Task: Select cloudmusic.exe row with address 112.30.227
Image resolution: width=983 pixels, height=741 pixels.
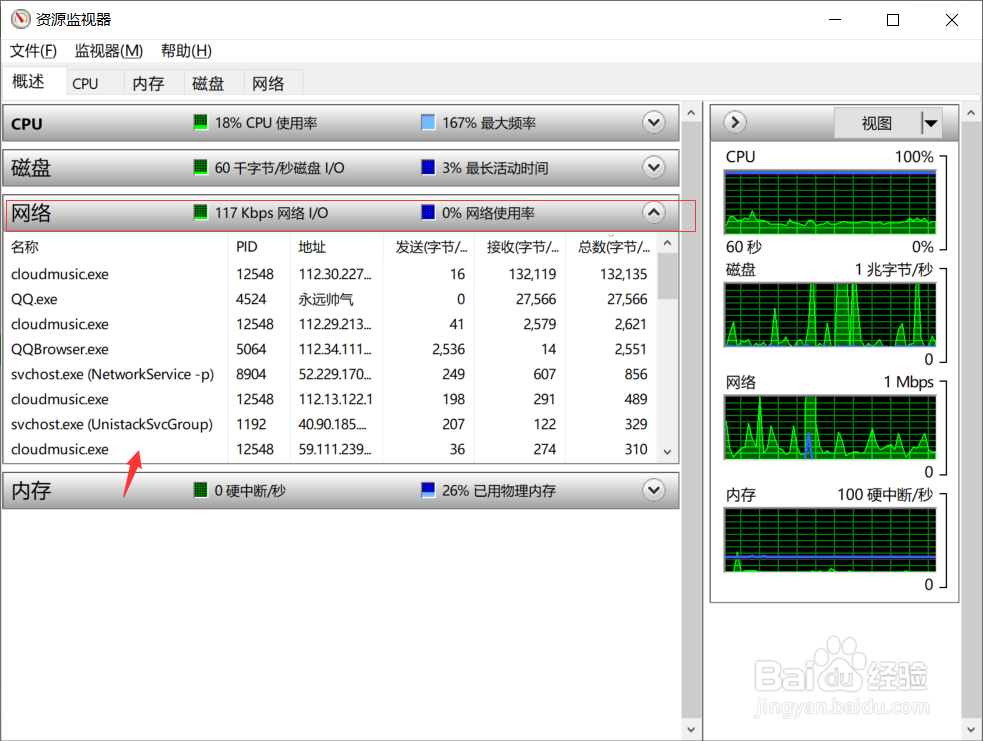Action: pos(331,274)
